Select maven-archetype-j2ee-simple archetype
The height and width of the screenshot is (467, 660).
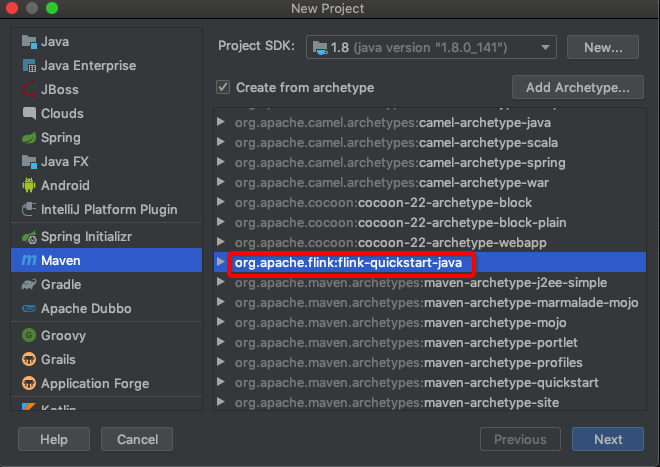(430, 283)
